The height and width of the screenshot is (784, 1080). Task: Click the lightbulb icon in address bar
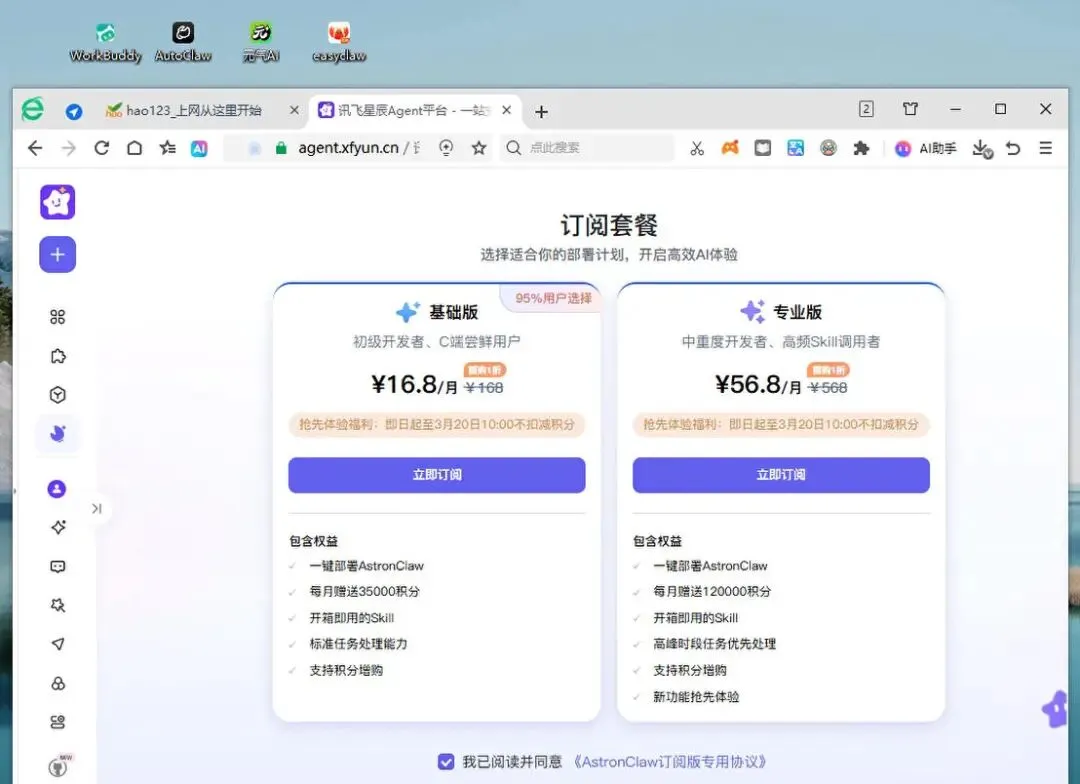(x=446, y=148)
